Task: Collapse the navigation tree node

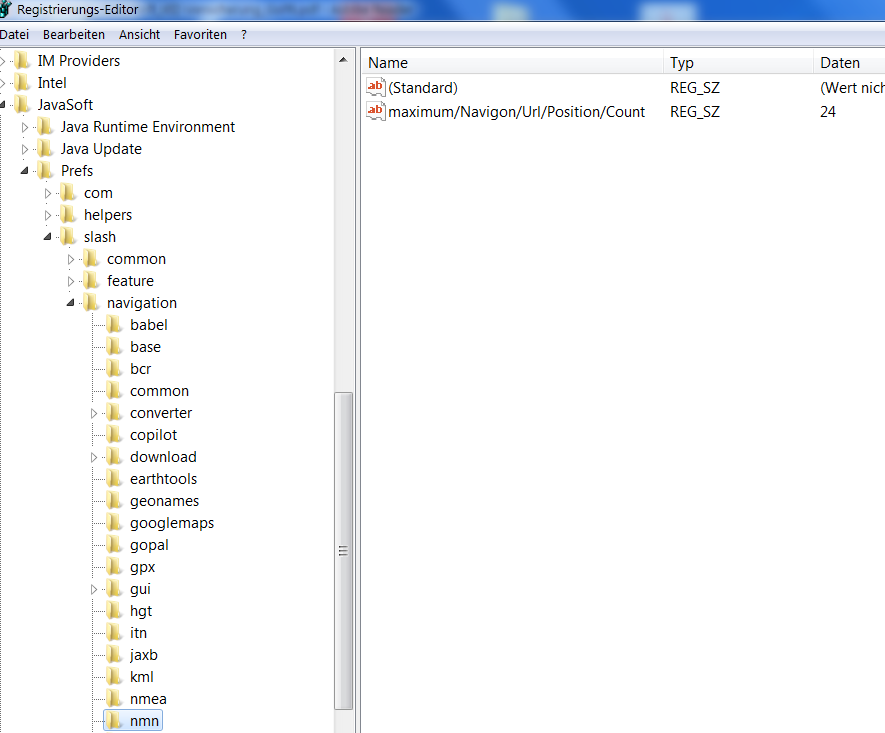Action: [x=71, y=303]
